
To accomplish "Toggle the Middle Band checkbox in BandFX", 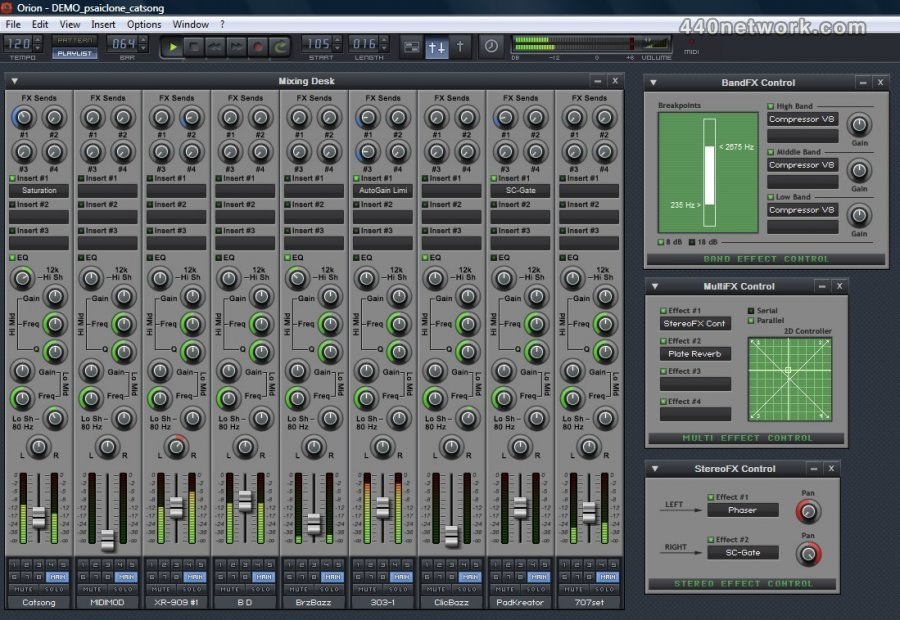I will 771,152.
